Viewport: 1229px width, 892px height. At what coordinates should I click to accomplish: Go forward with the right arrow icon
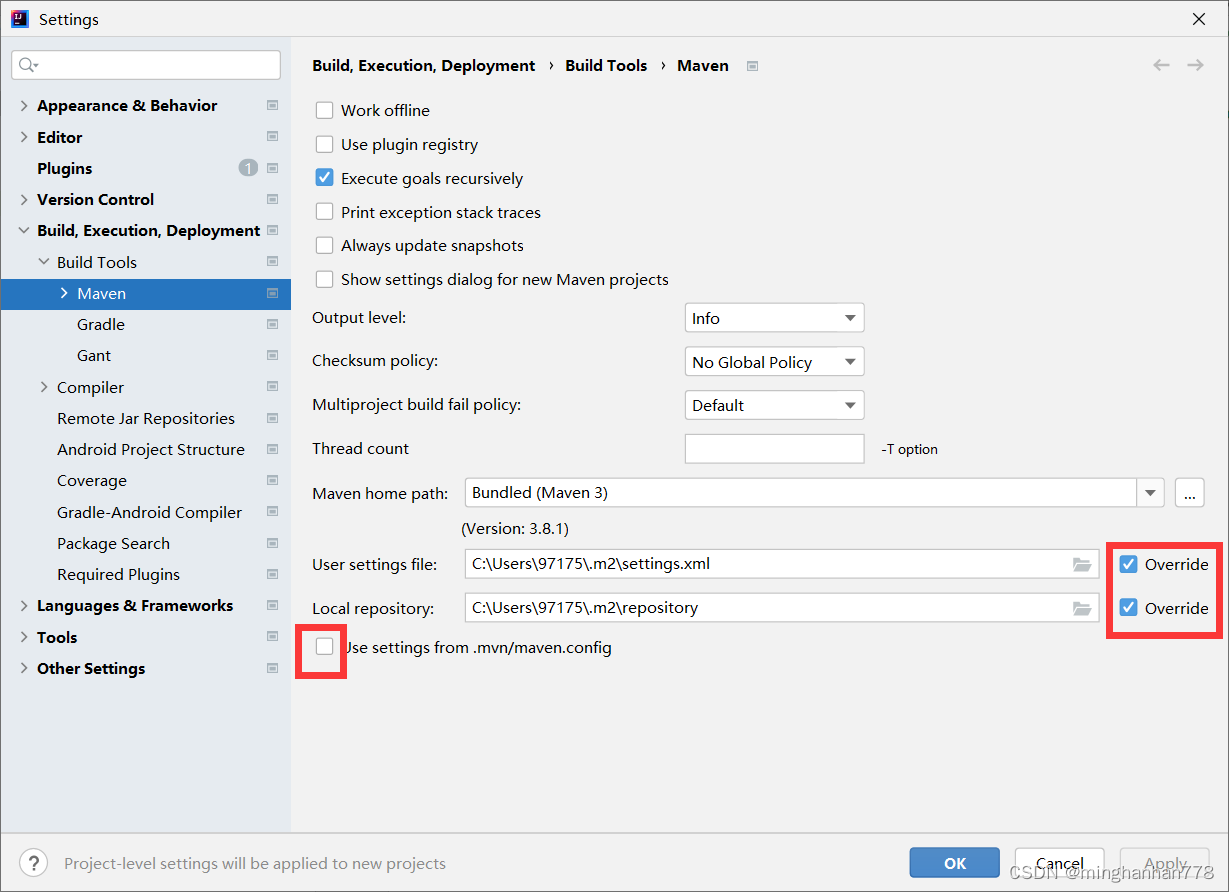pyautogui.click(x=1195, y=65)
